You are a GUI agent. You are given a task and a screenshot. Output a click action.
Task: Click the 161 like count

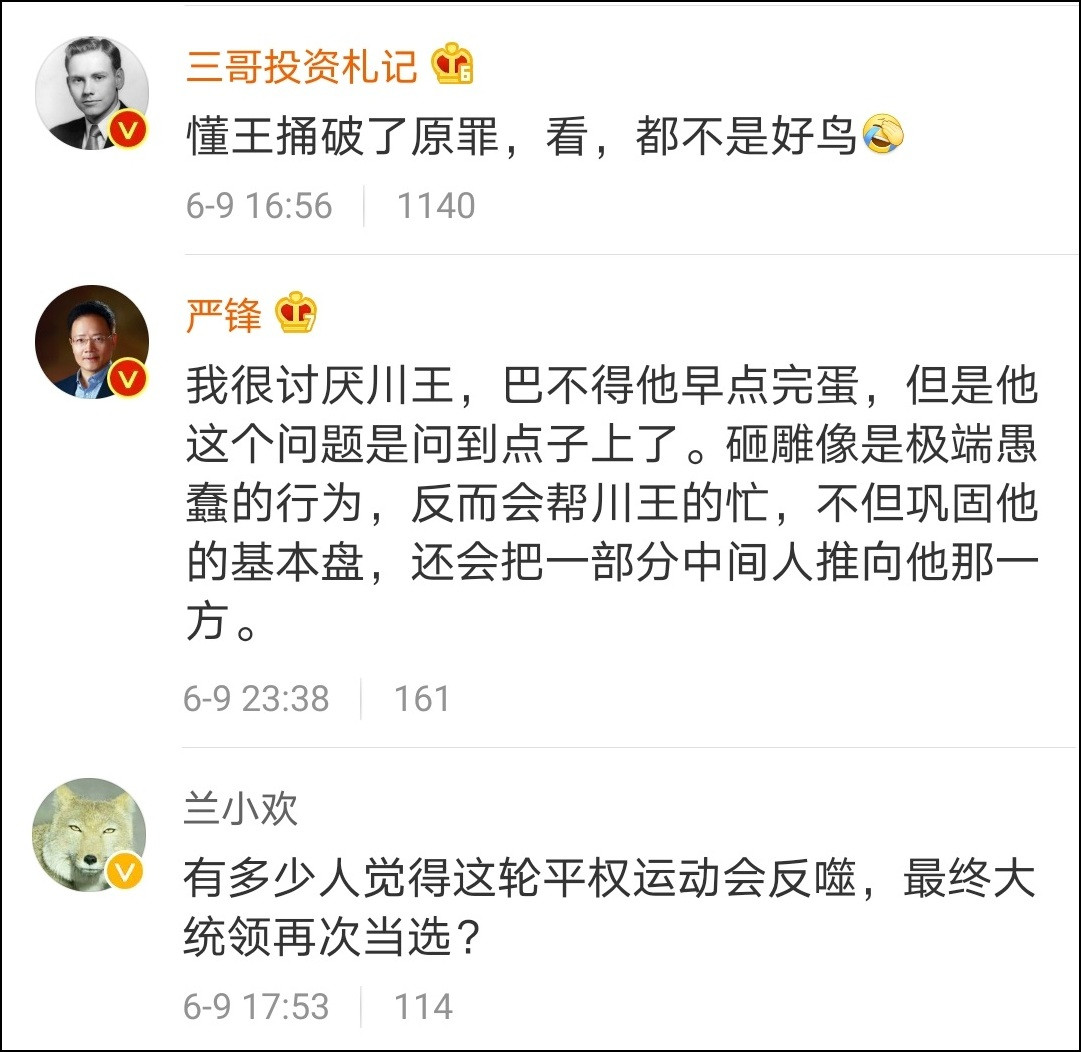[x=421, y=698]
